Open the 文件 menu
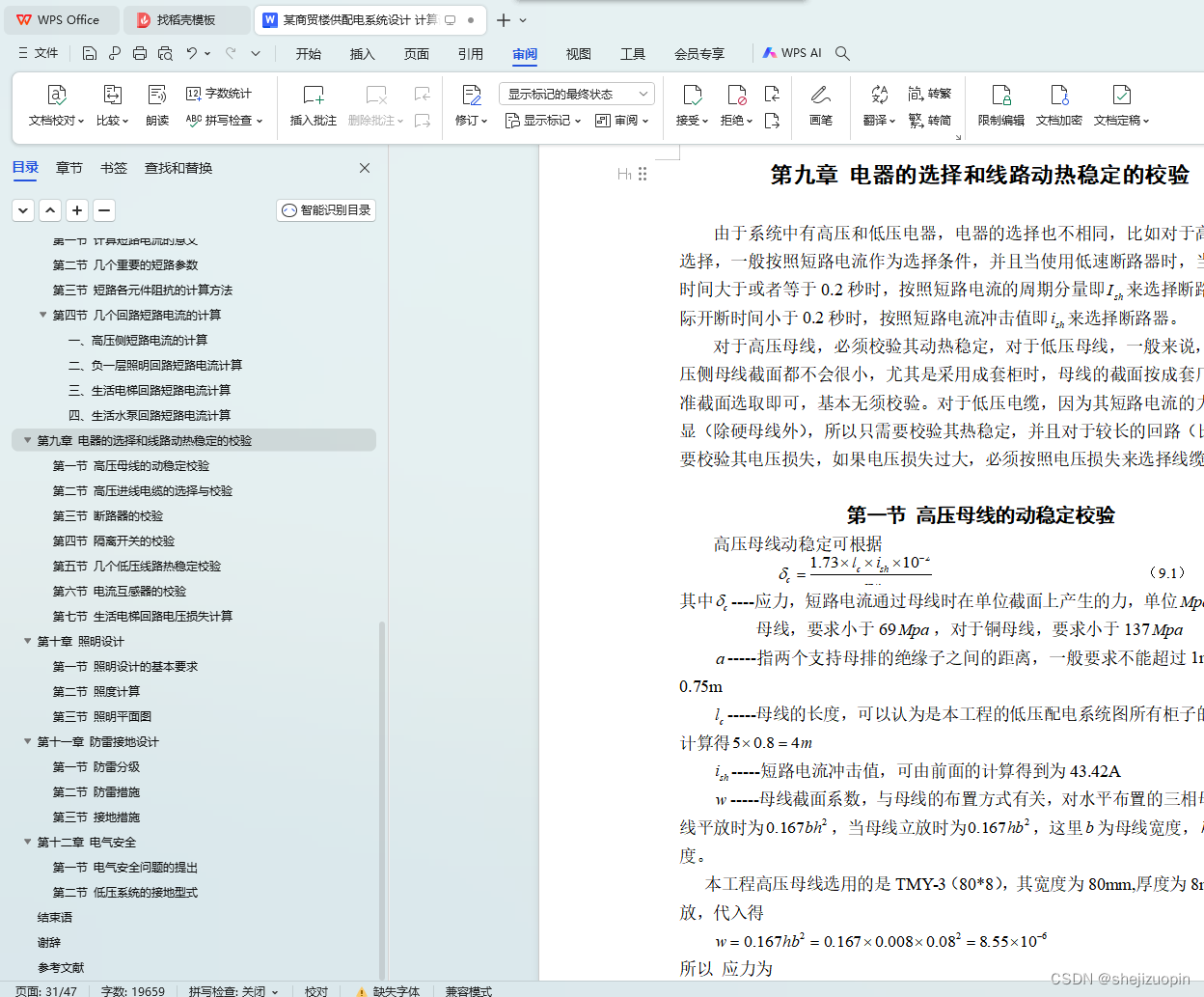The width and height of the screenshot is (1204, 997). 39,53
